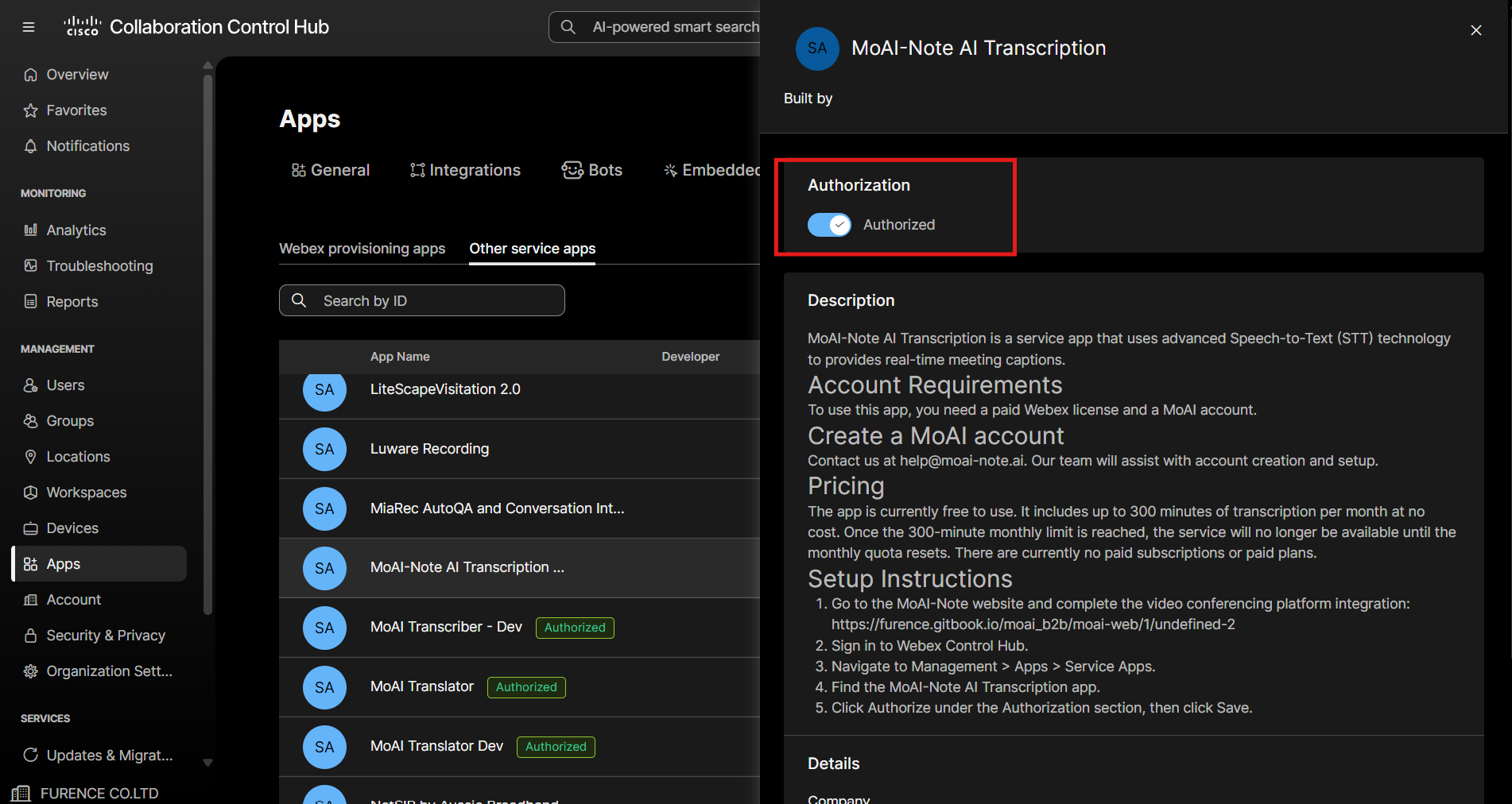Open the hamburger navigation menu
1512x804 pixels.
coord(29,27)
